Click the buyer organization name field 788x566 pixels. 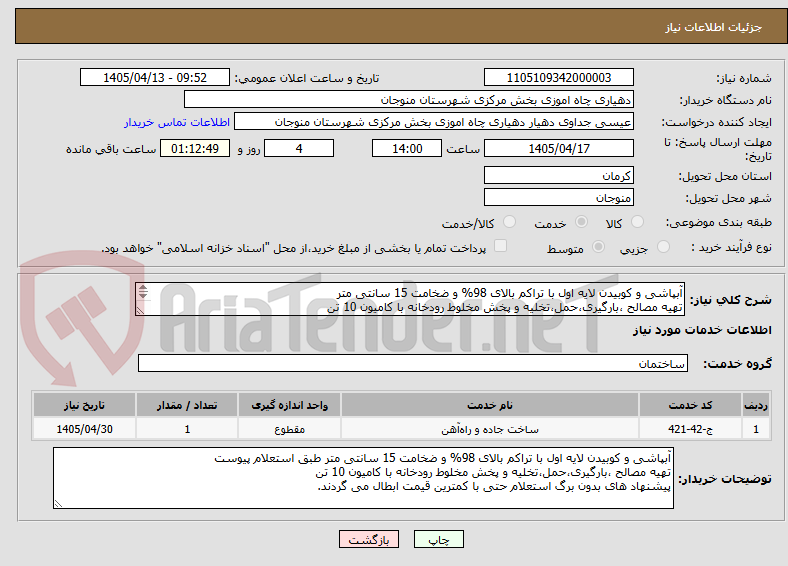pos(409,100)
